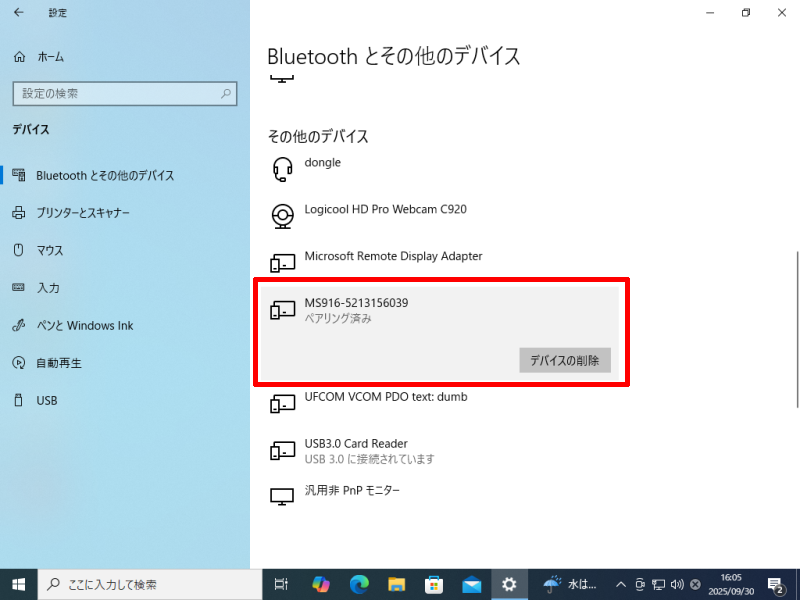This screenshot has height=600, width=800.
Task: Show hidden system tray icons
Action: [621, 584]
